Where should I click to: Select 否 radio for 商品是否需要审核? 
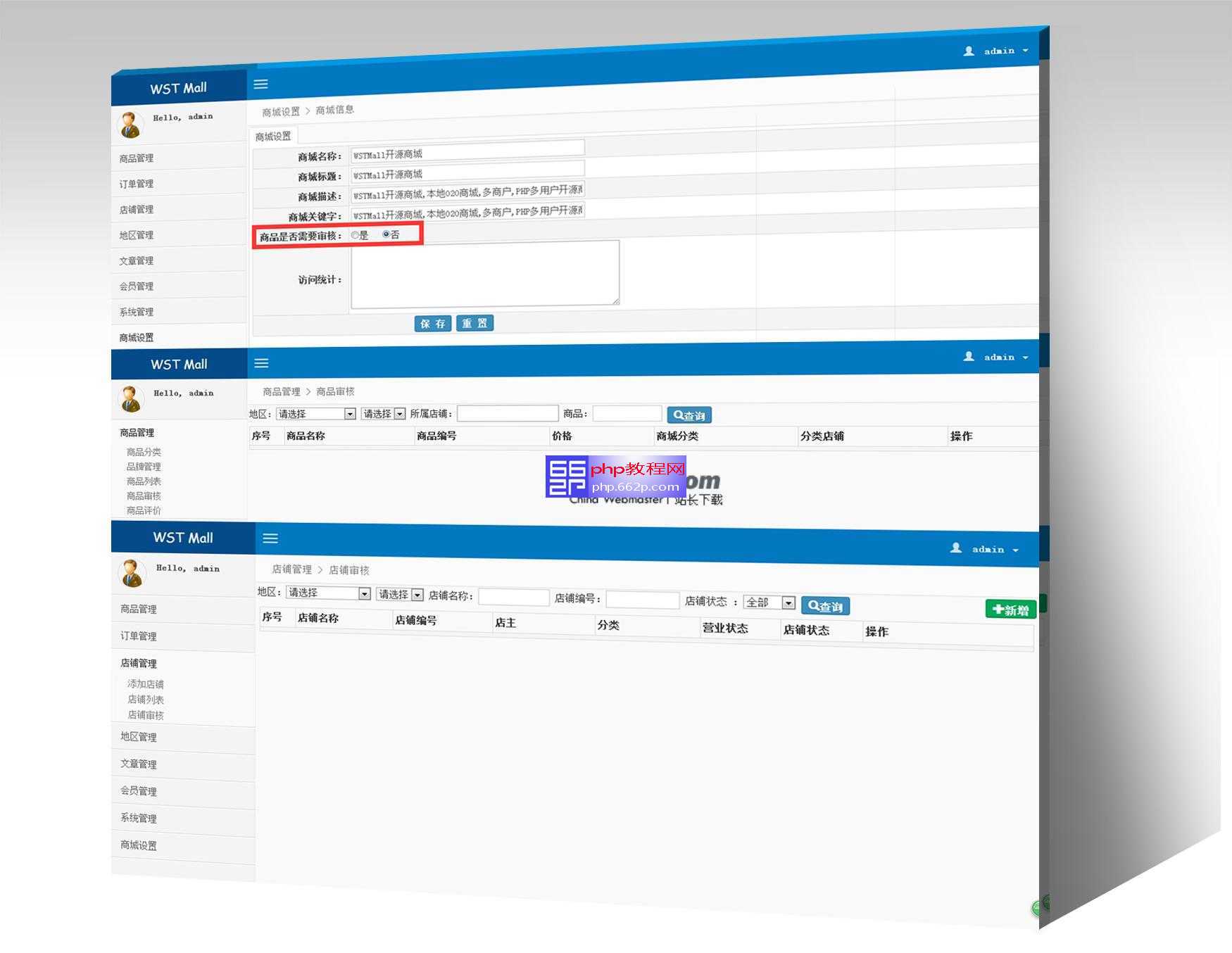point(386,234)
